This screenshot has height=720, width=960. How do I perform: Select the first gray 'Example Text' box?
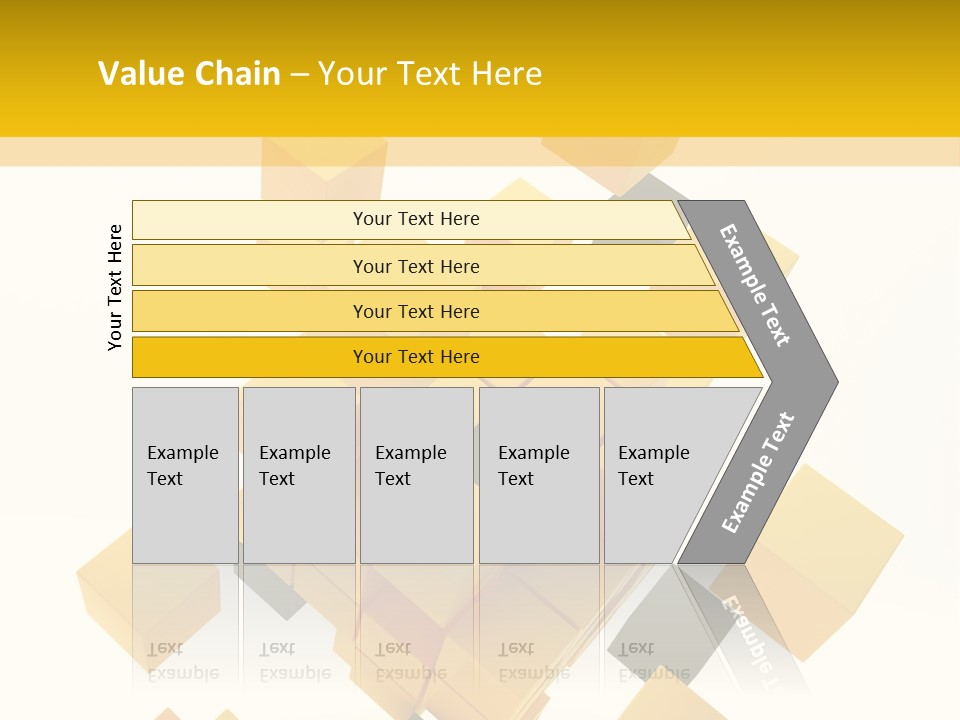coord(185,475)
